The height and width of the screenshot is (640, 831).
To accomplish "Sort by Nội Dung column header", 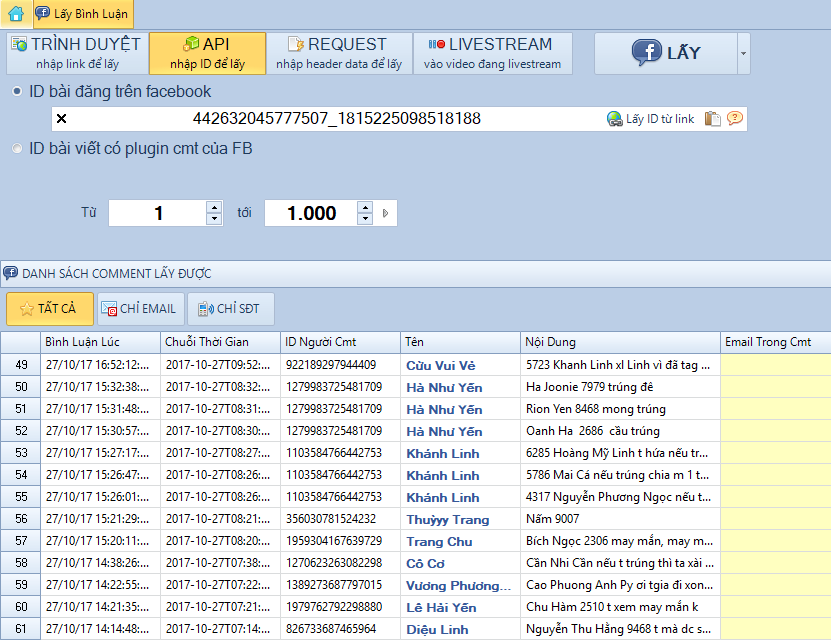I will click(620, 342).
